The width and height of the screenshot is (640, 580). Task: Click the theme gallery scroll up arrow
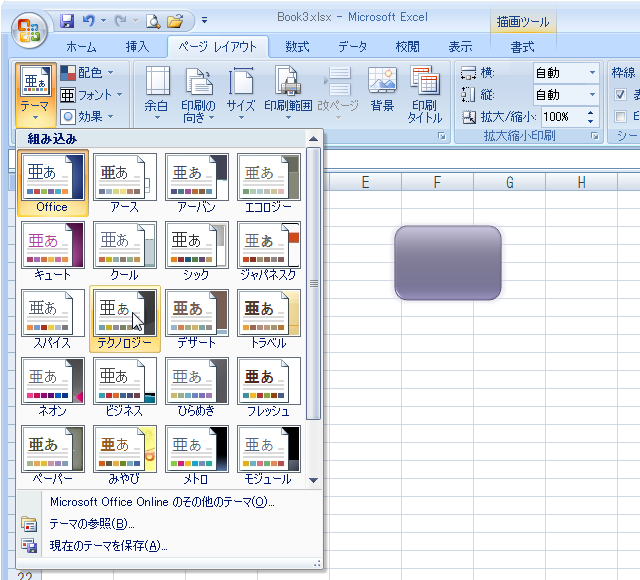[x=313, y=139]
